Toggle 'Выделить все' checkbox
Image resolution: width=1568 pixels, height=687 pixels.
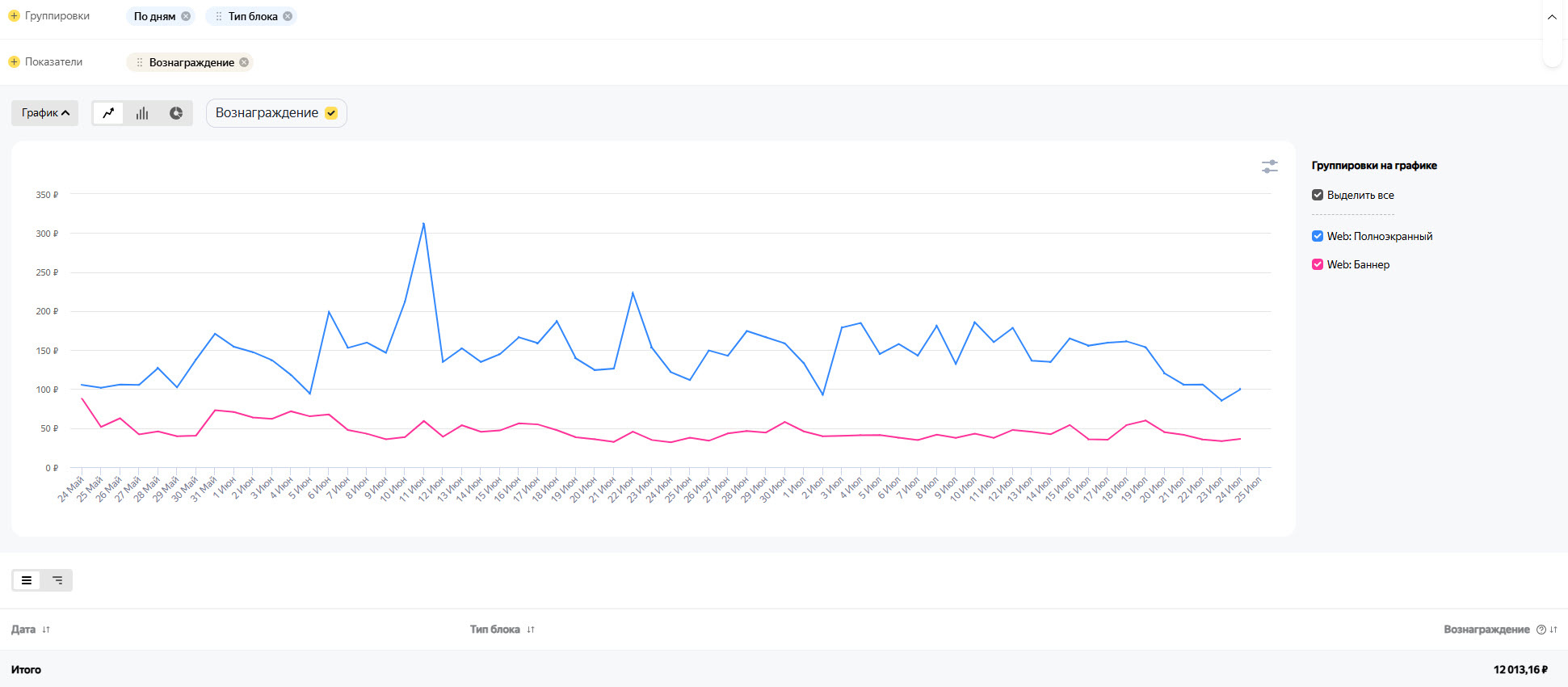point(1318,195)
